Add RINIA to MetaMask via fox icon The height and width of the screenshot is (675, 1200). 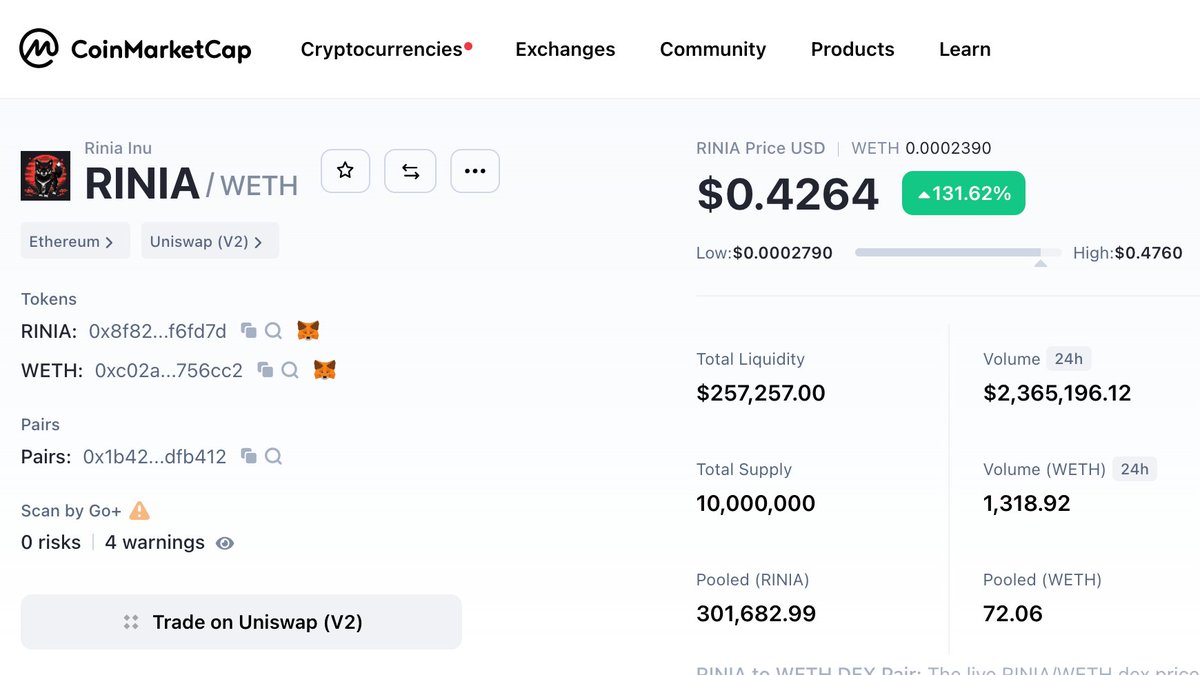coord(309,330)
